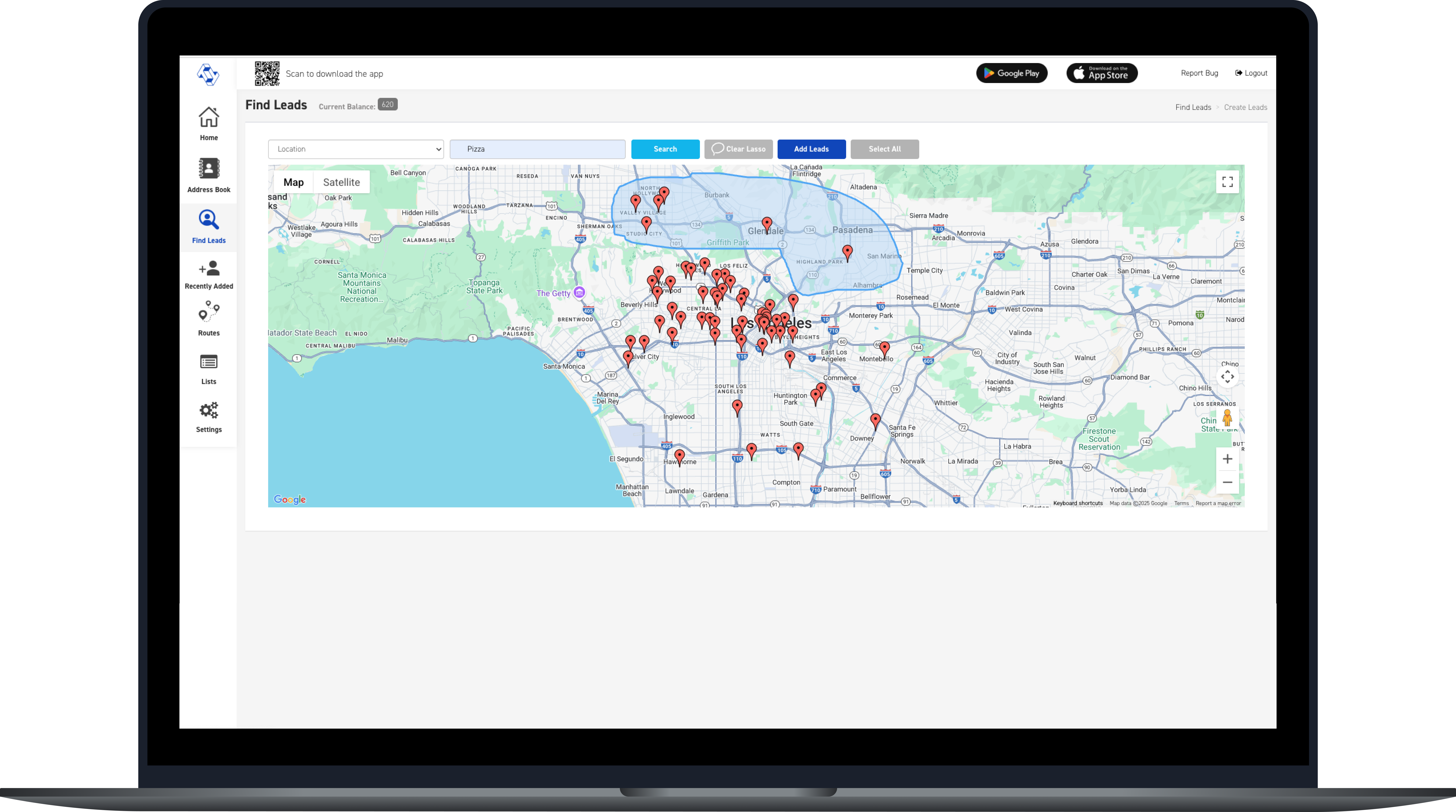Zoom out with the map minus button

tap(1227, 482)
